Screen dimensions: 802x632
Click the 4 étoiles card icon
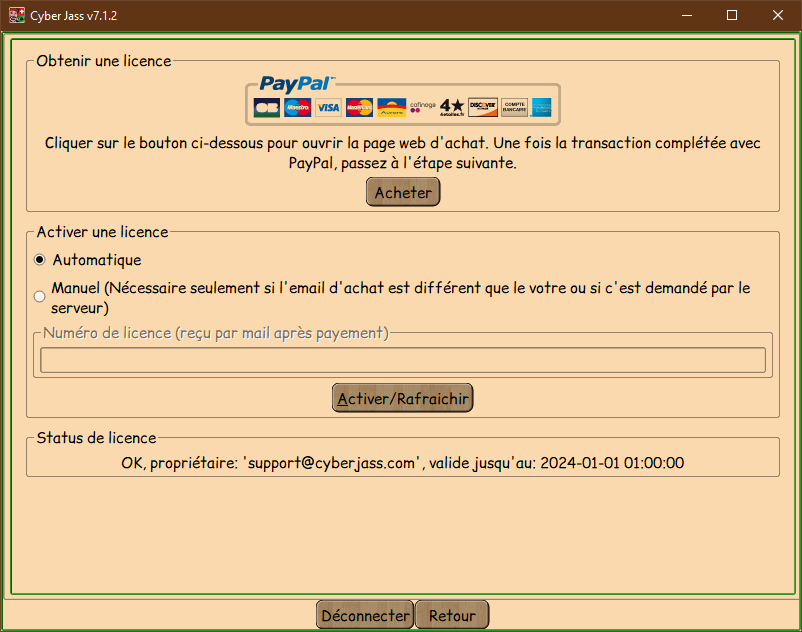pyautogui.click(x=452, y=107)
